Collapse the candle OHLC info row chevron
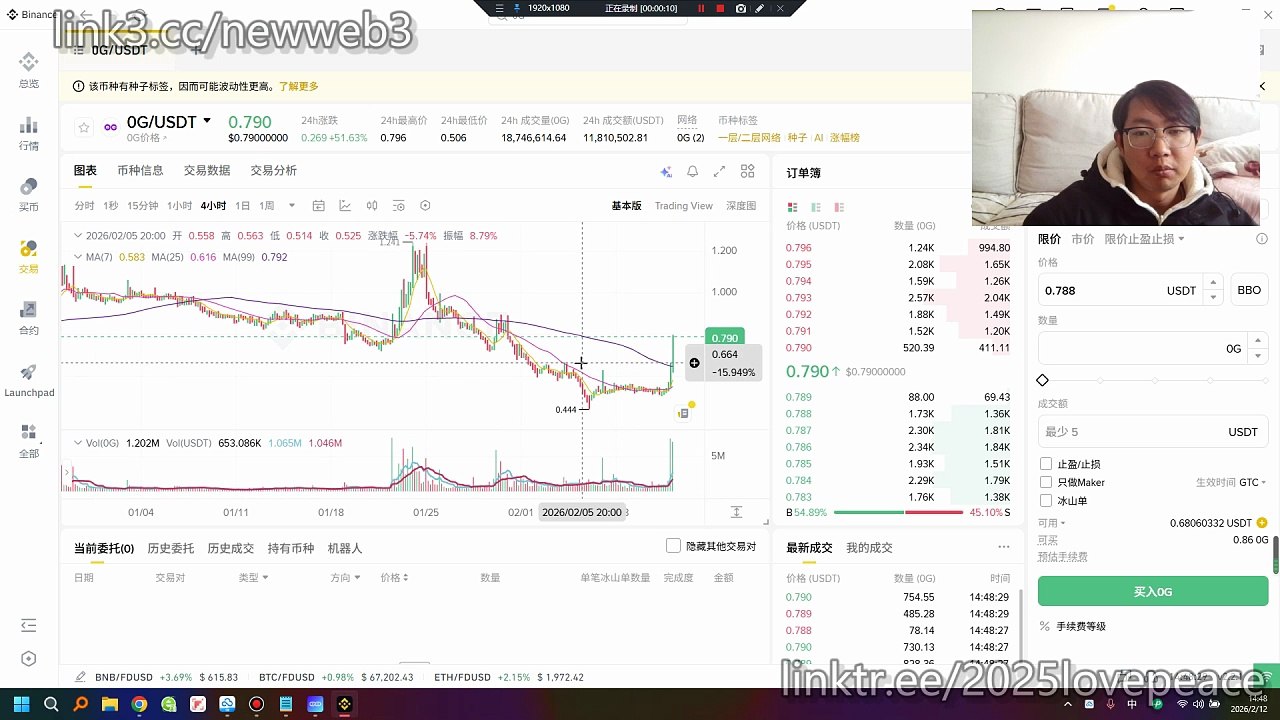 [x=78, y=236]
